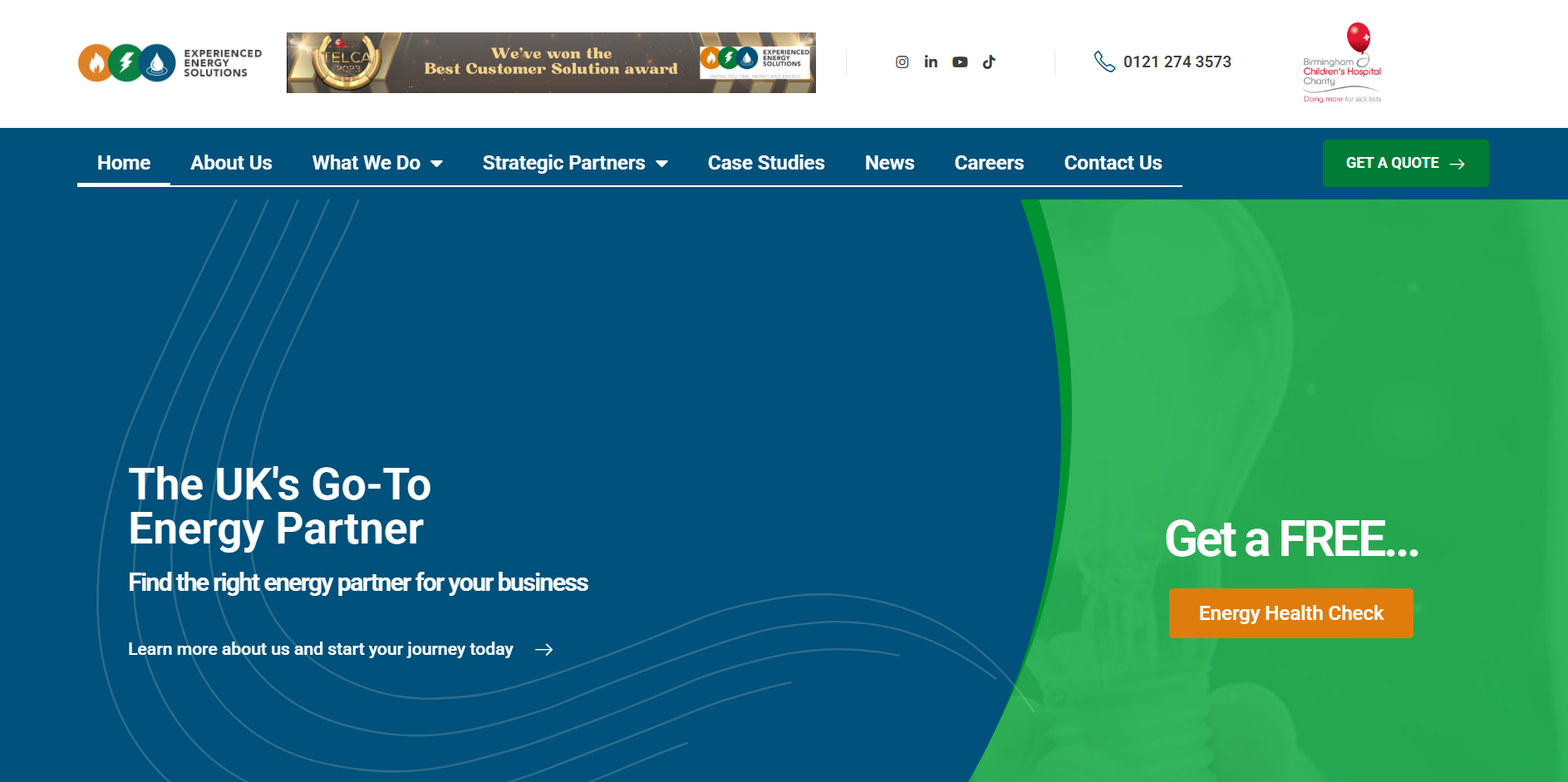Select the Experienced Energy Solutions logo
1568x782 pixels.
tap(169, 63)
